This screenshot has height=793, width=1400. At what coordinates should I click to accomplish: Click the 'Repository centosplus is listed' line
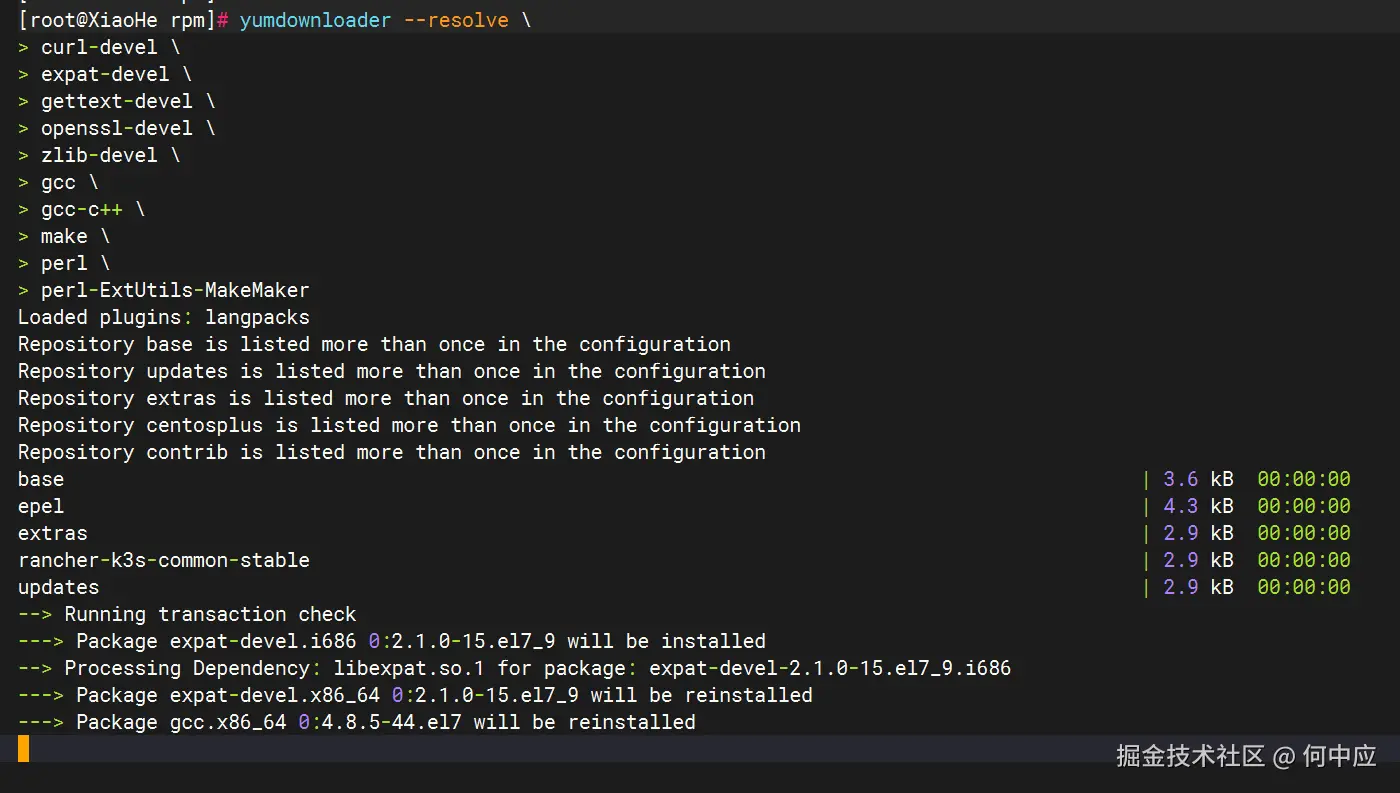(409, 425)
